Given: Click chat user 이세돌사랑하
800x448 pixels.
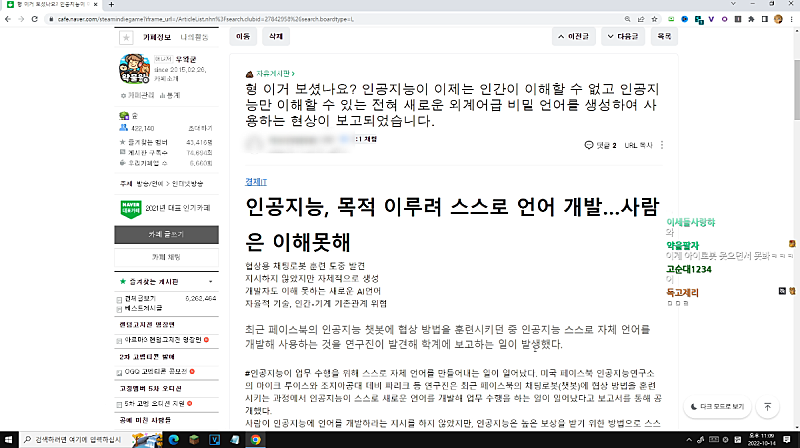Looking at the screenshot, I should [691, 222].
